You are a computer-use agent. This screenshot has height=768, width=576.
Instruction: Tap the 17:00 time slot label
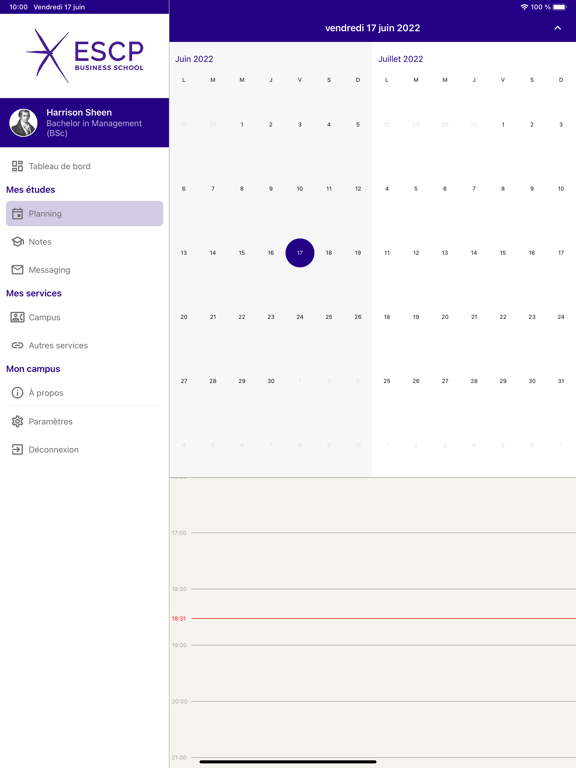click(x=179, y=533)
